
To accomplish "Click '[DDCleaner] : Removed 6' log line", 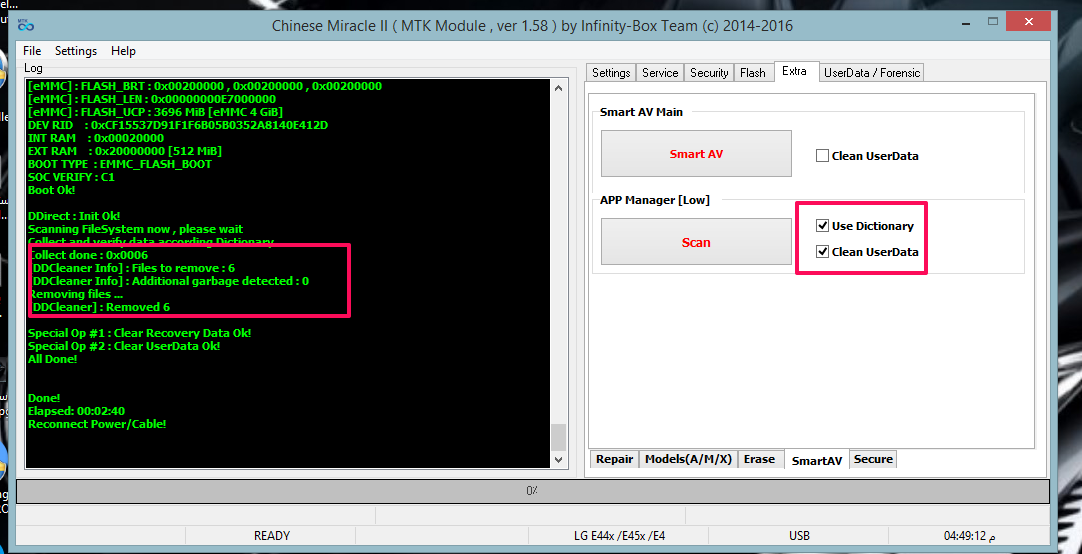I will click(x=101, y=307).
